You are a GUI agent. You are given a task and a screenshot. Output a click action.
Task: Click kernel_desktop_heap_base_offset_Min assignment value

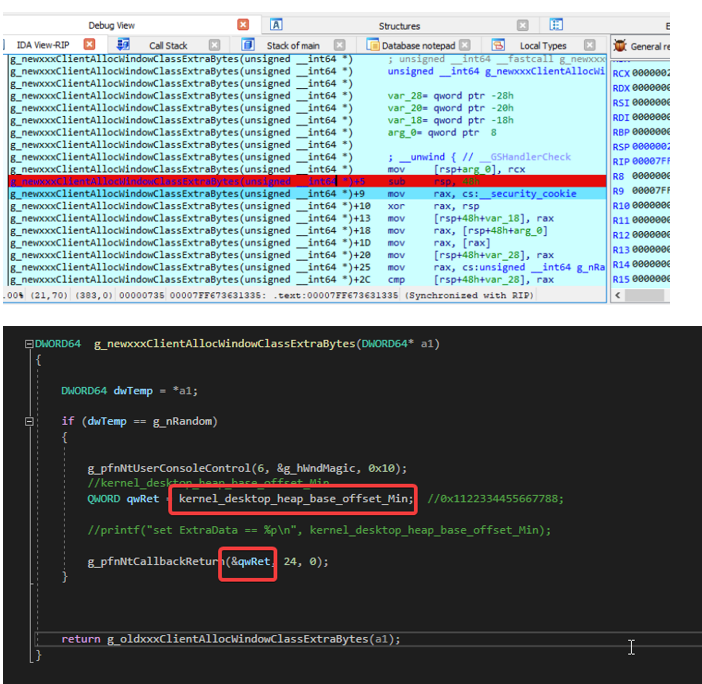[x=295, y=499]
